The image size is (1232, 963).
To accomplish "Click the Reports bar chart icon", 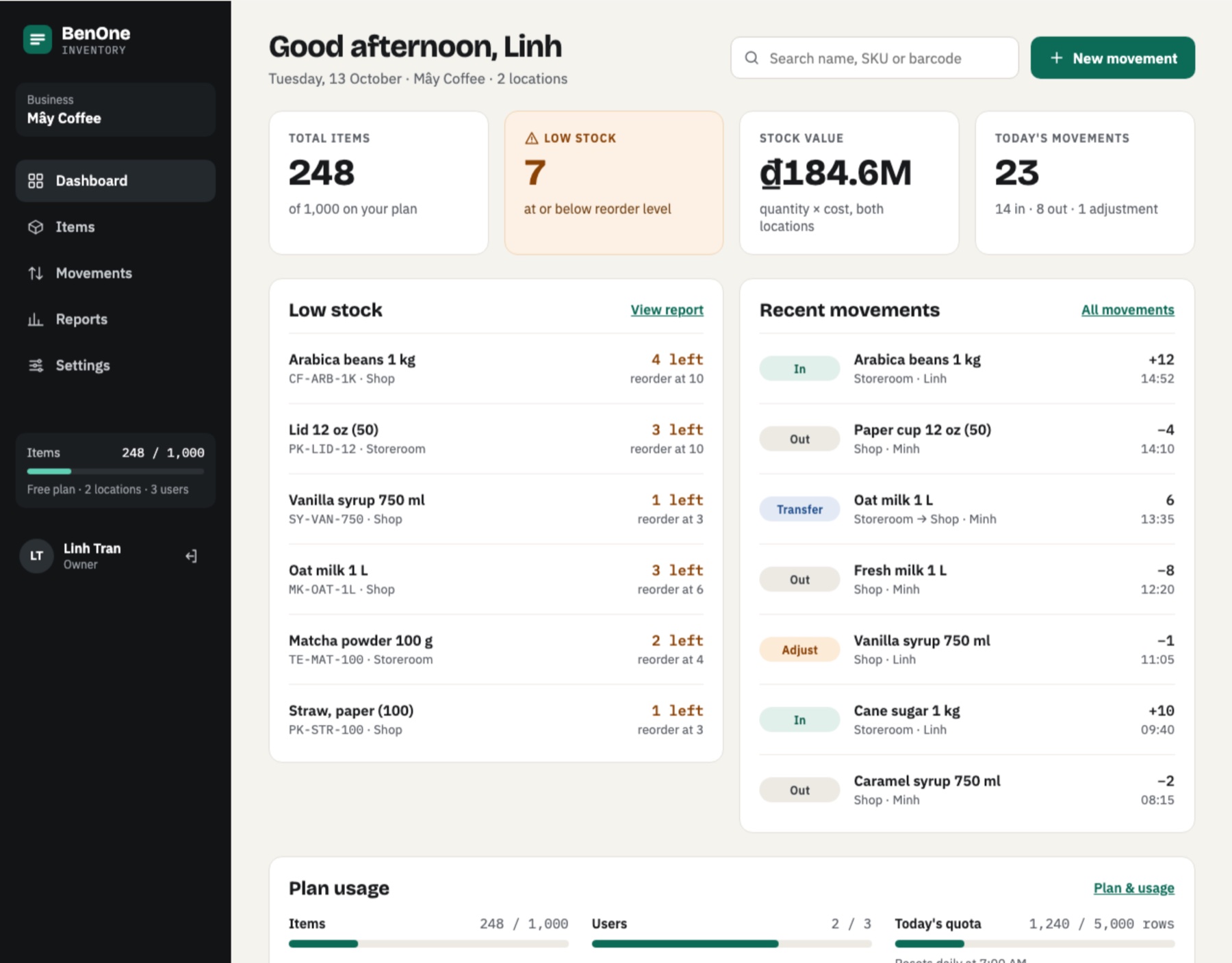I will (36, 320).
